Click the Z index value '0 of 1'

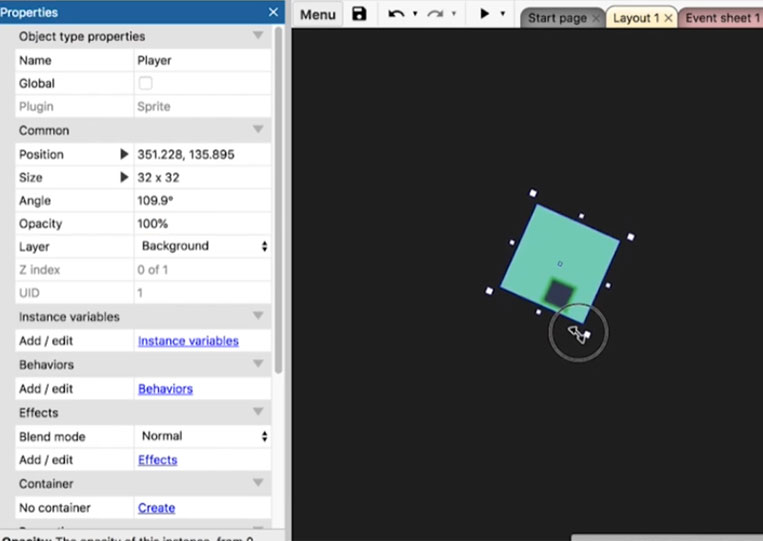[x=153, y=270]
